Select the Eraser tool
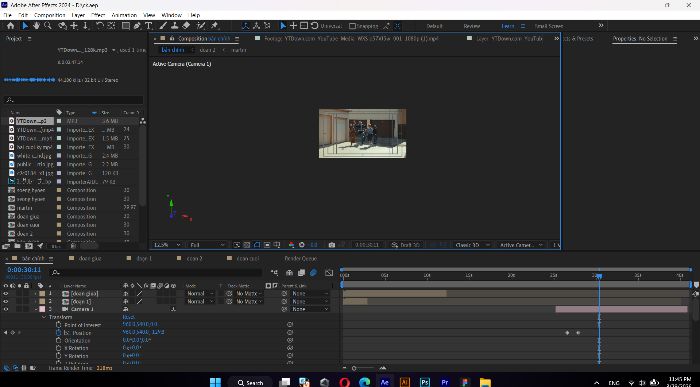Image resolution: width=700 pixels, height=387 pixels. coord(186,26)
